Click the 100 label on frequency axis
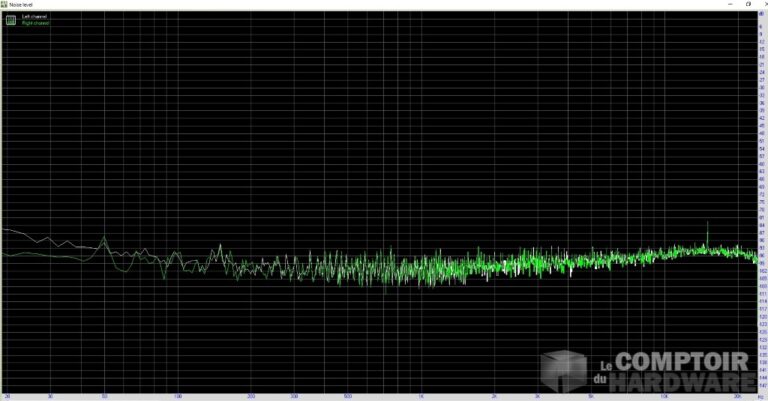Viewport: 768px width, 401px height. point(177,396)
